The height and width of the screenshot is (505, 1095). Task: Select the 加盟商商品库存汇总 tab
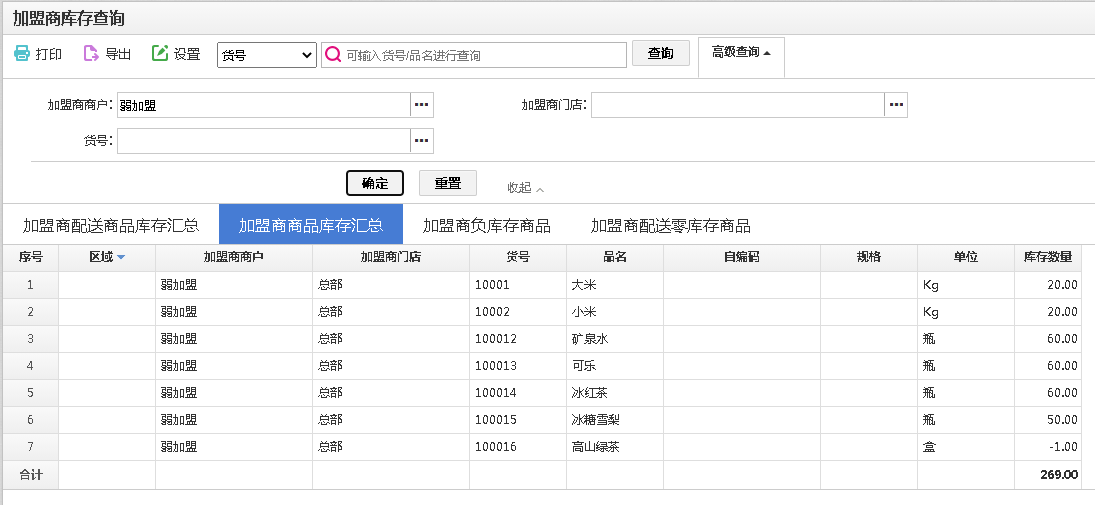(311, 226)
